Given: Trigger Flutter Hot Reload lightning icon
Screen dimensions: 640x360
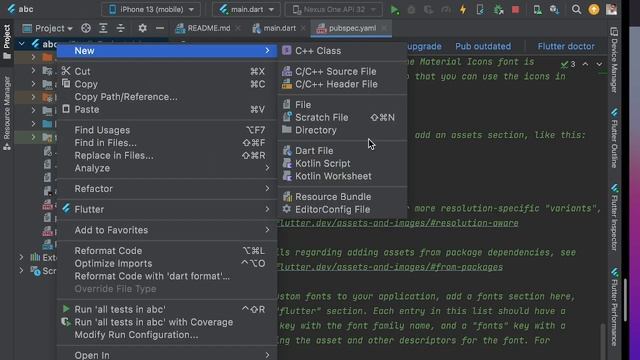Looking at the screenshot, I should click(x=463, y=9).
